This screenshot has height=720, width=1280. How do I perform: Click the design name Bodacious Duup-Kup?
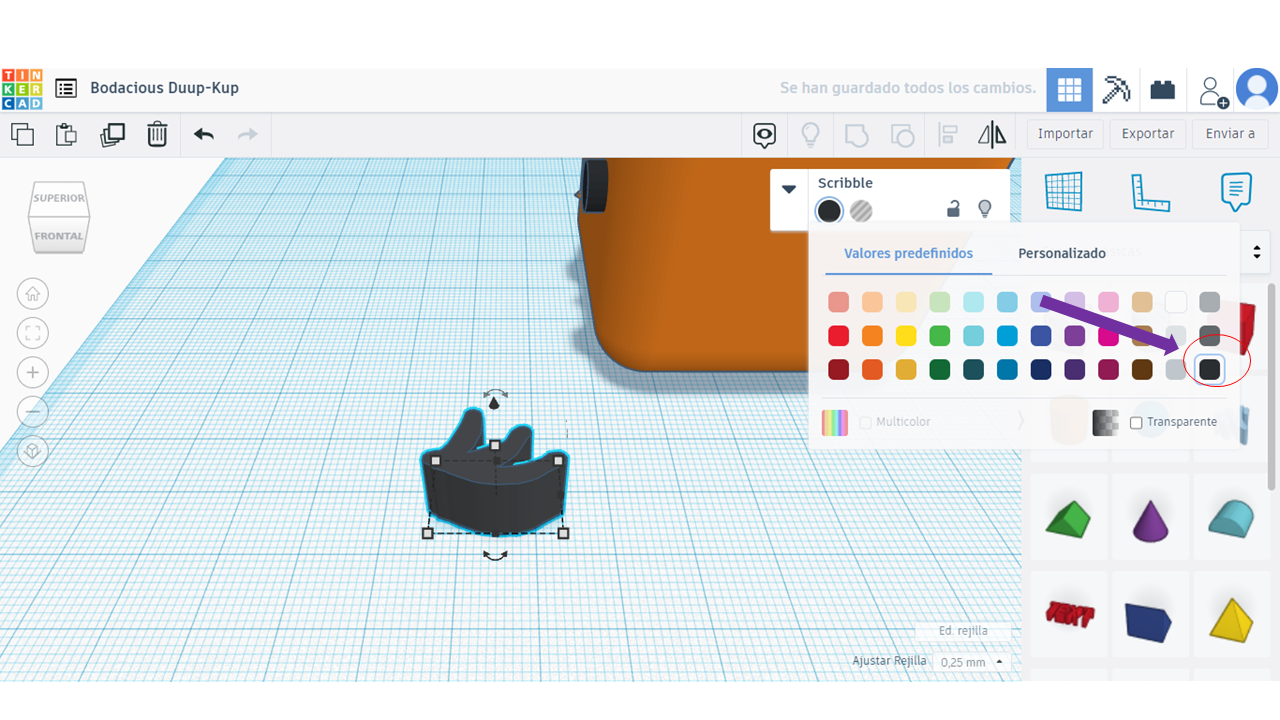[164, 88]
